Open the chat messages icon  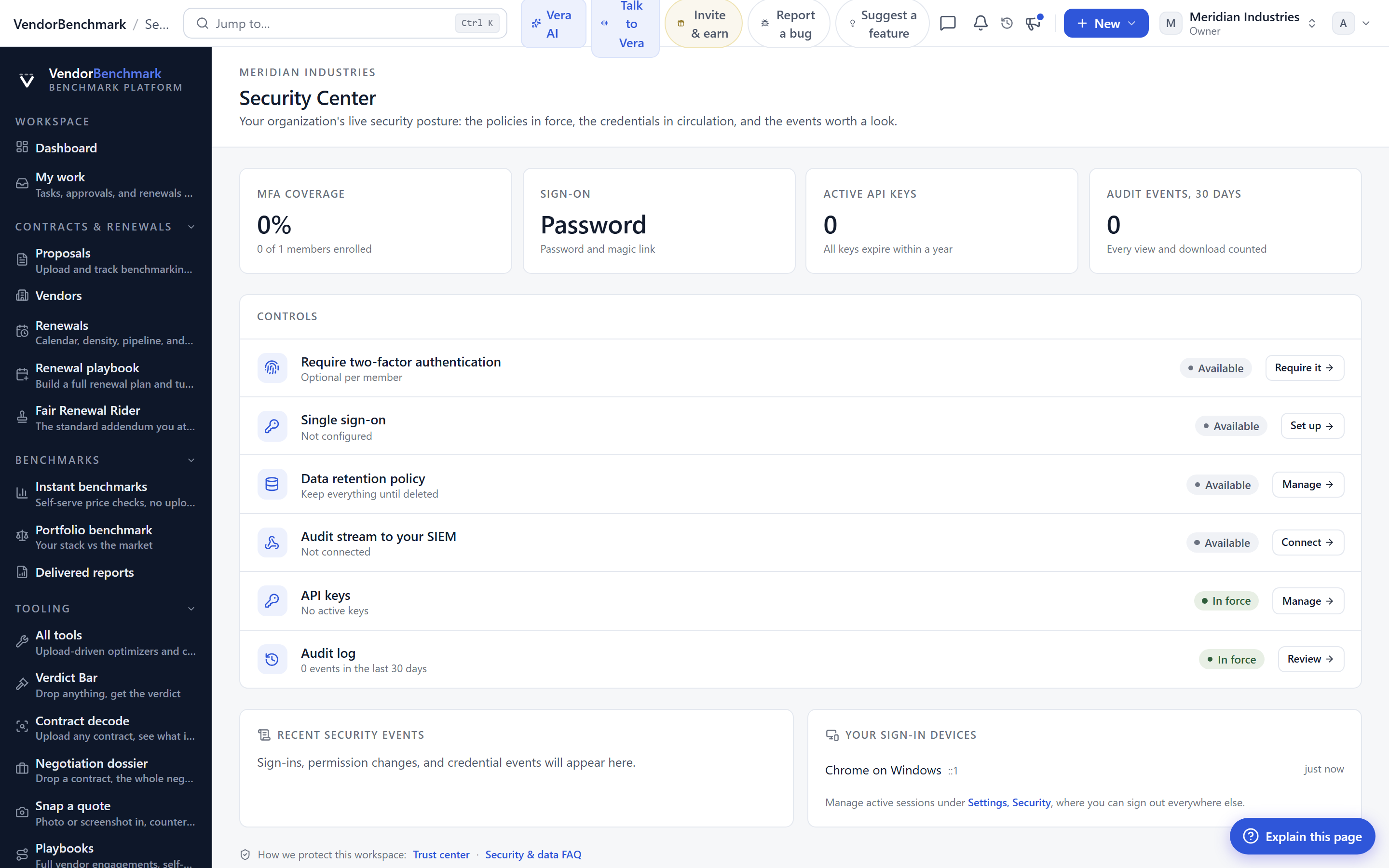point(948,23)
